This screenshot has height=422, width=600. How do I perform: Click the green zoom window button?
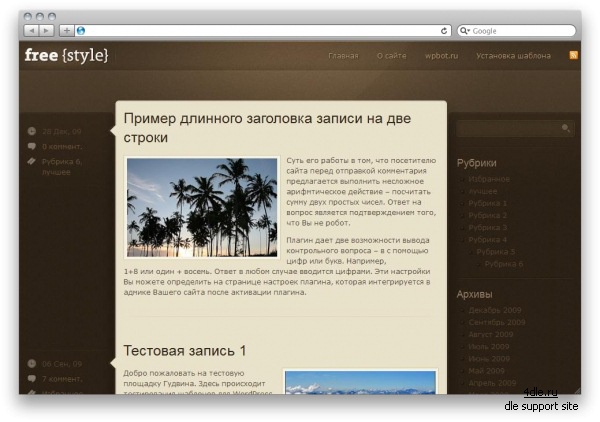pyautogui.click(x=52, y=16)
